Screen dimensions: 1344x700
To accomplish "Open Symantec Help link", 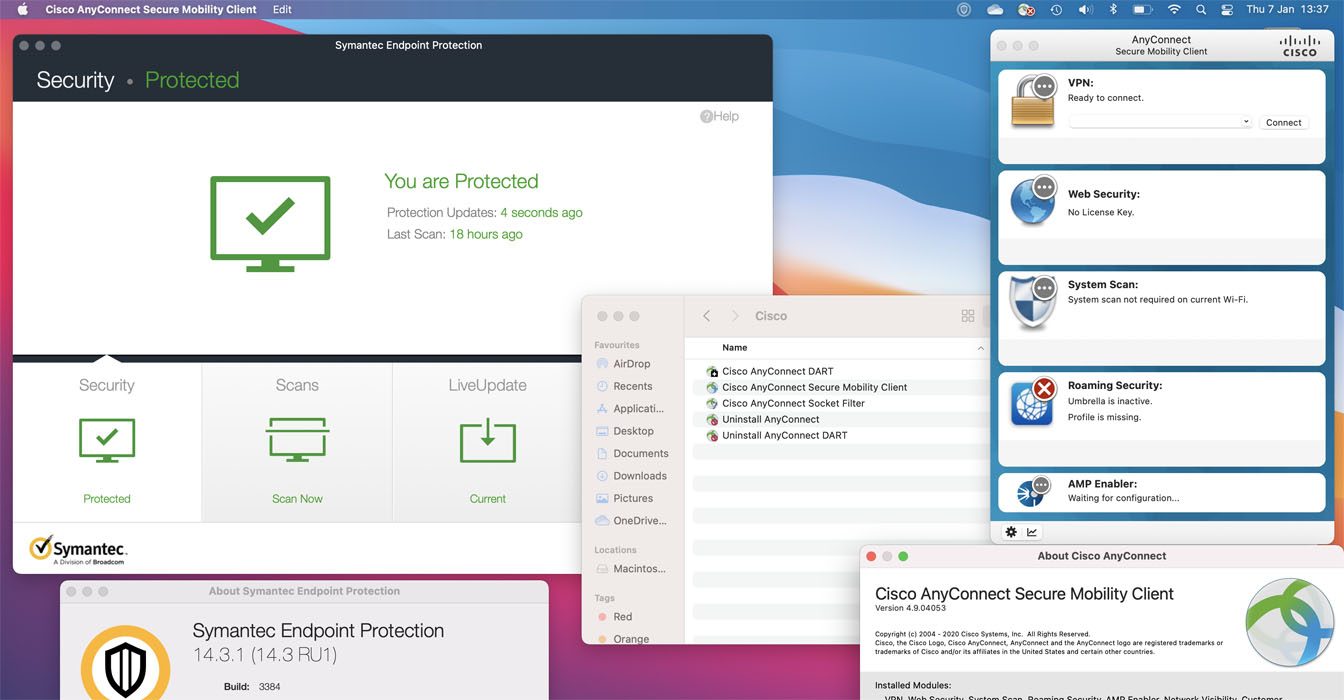I will point(719,116).
